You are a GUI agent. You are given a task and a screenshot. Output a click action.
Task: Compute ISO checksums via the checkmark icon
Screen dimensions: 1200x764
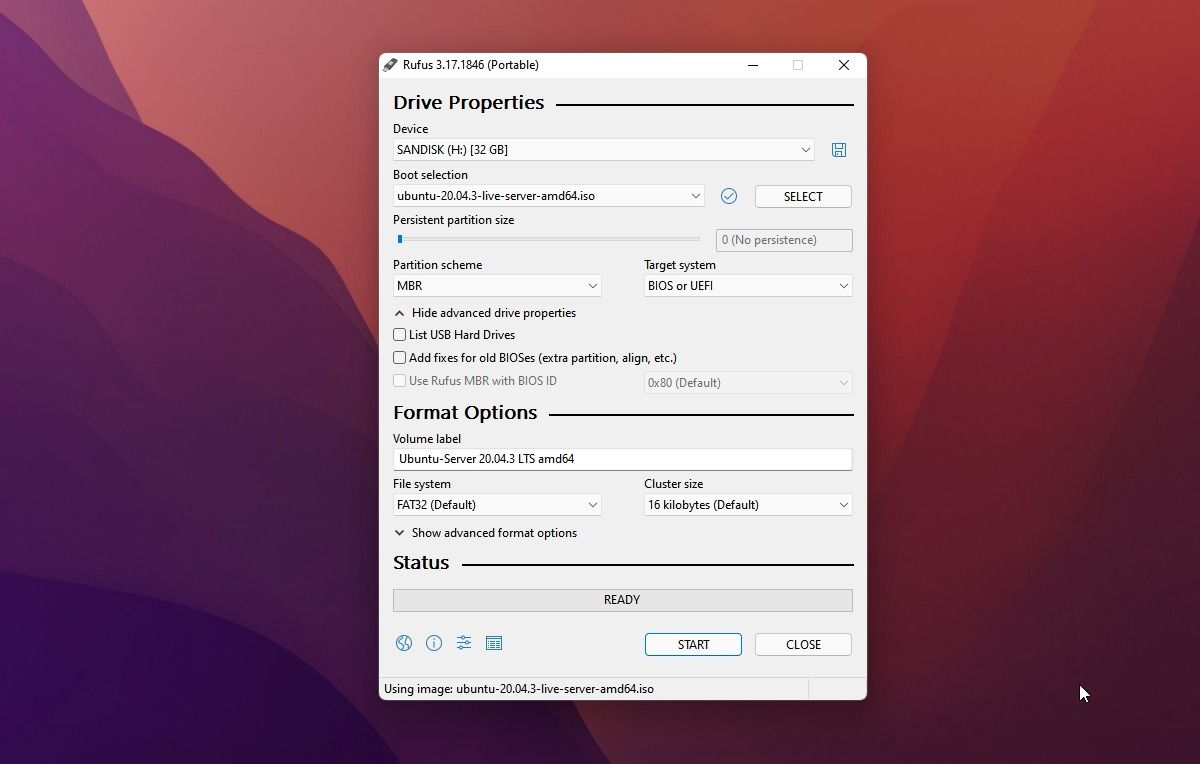pos(729,196)
